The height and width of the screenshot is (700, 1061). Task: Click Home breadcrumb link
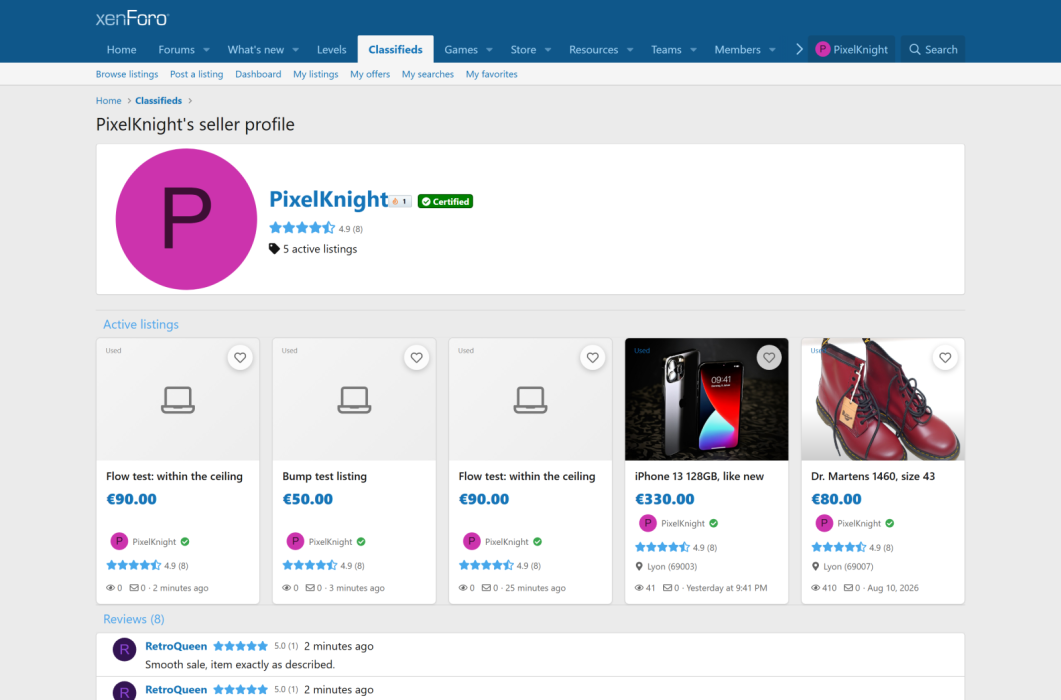click(108, 100)
